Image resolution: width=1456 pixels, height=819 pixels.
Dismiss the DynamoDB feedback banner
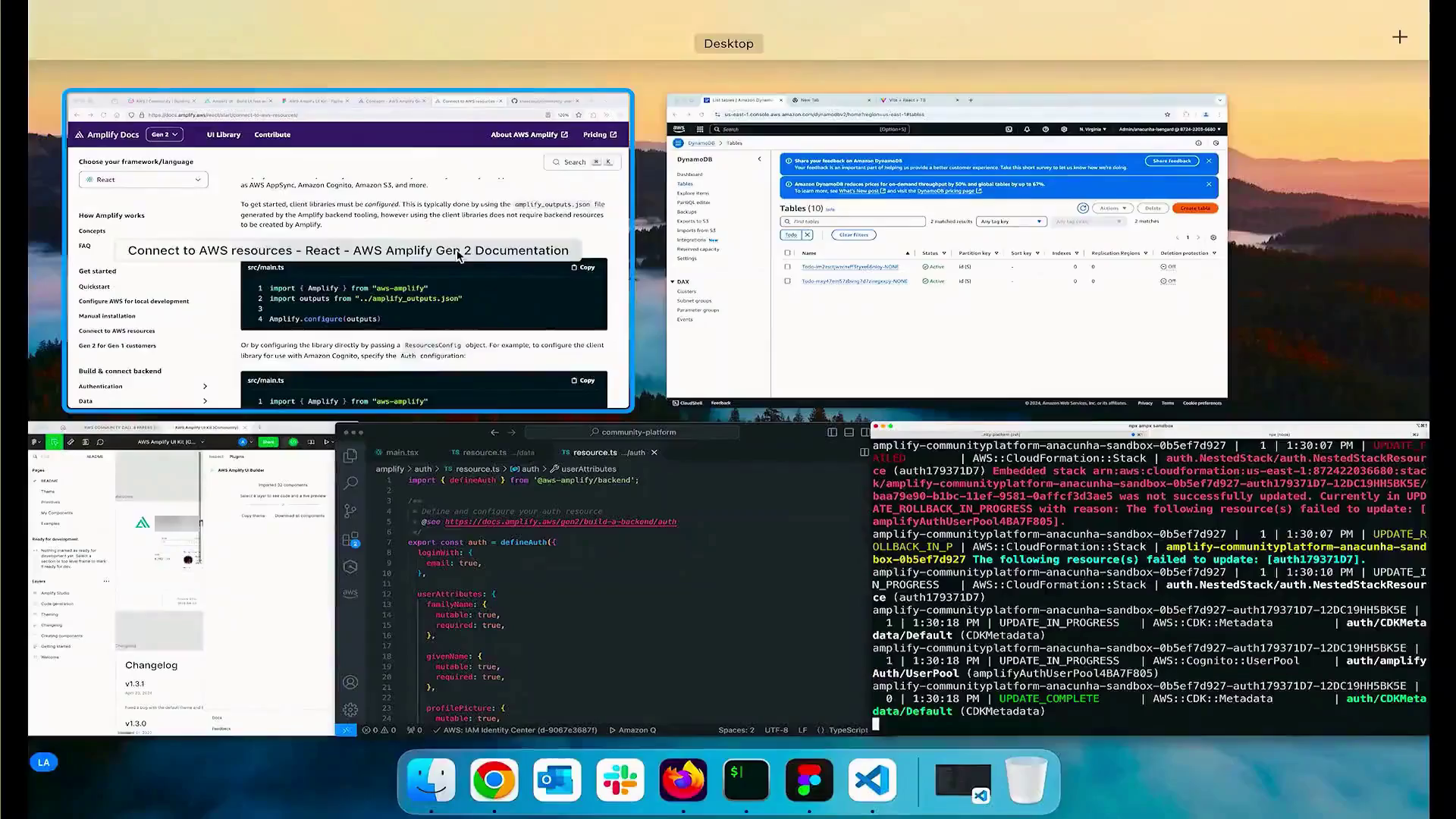(x=1209, y=161)
